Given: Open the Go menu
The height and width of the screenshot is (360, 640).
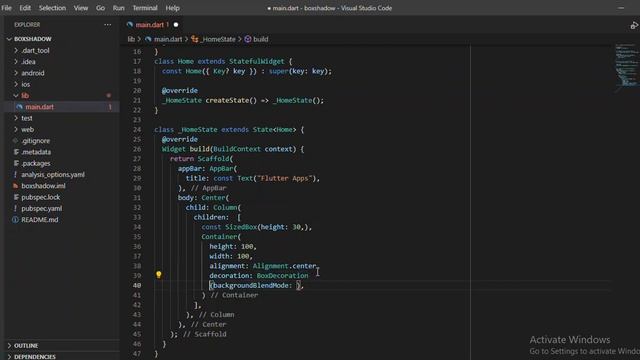Looking at the screenshot, I should 100,8.
